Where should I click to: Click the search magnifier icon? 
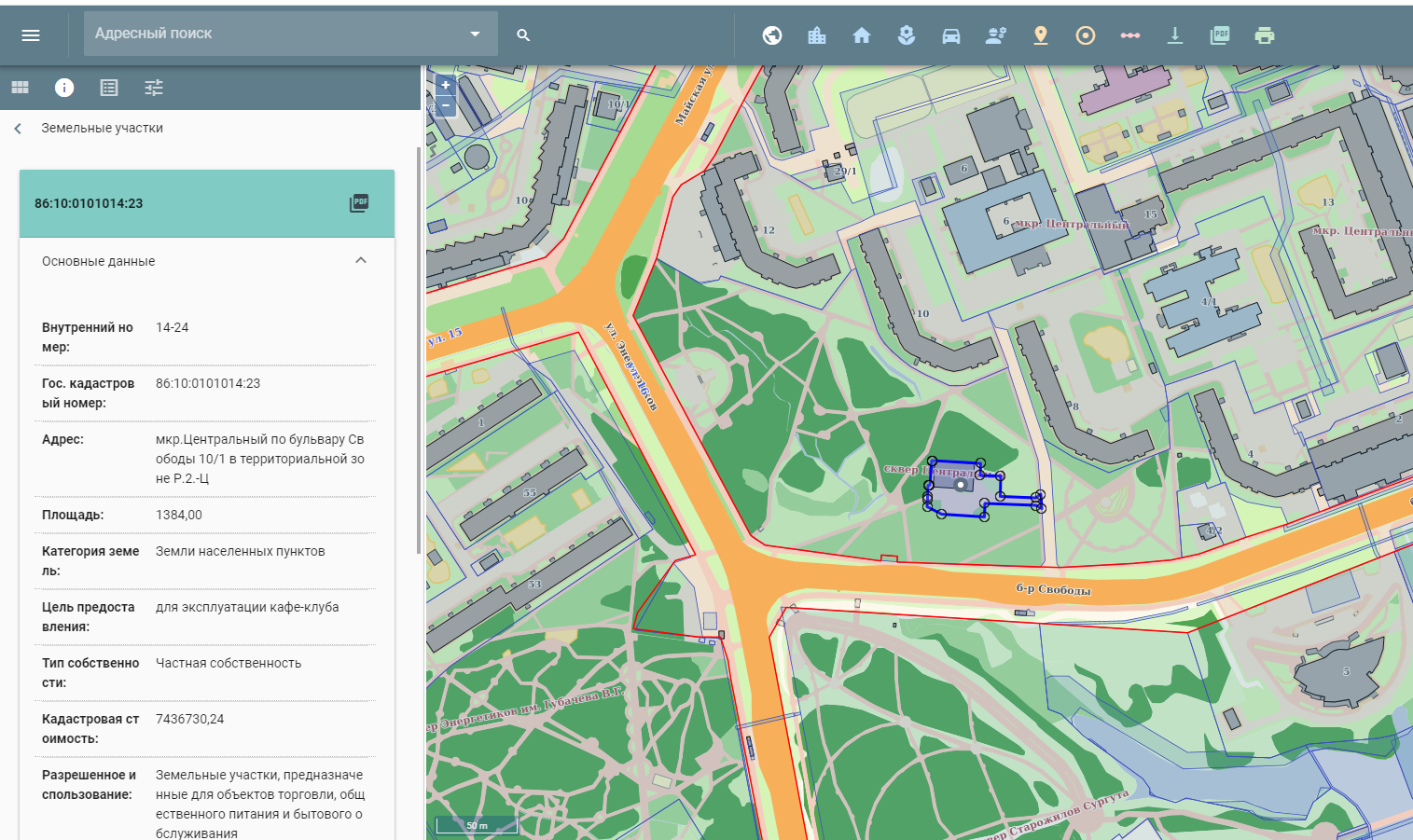click(x=523, y=35)
